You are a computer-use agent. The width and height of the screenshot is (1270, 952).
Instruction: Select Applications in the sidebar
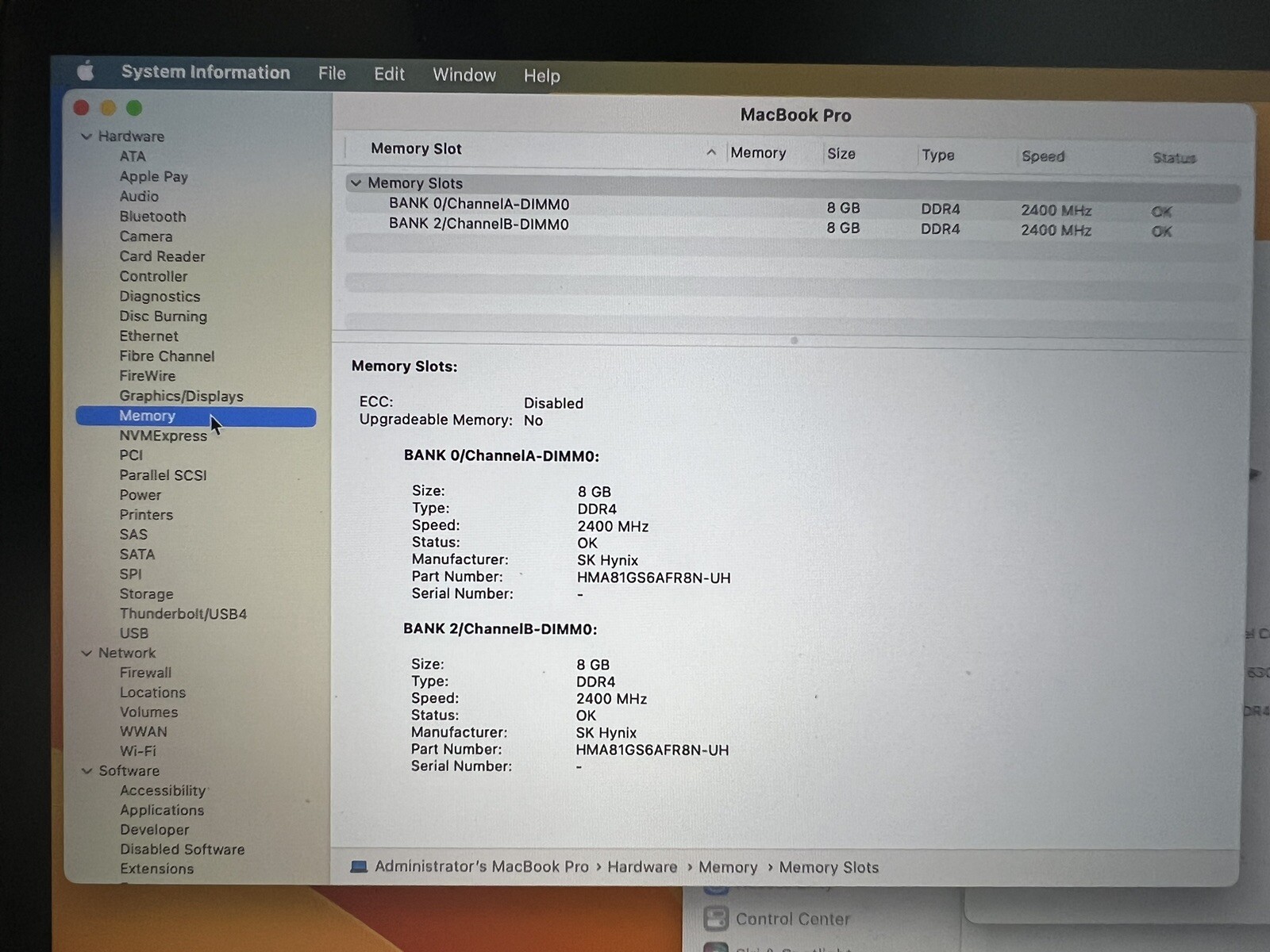(162, 810)
